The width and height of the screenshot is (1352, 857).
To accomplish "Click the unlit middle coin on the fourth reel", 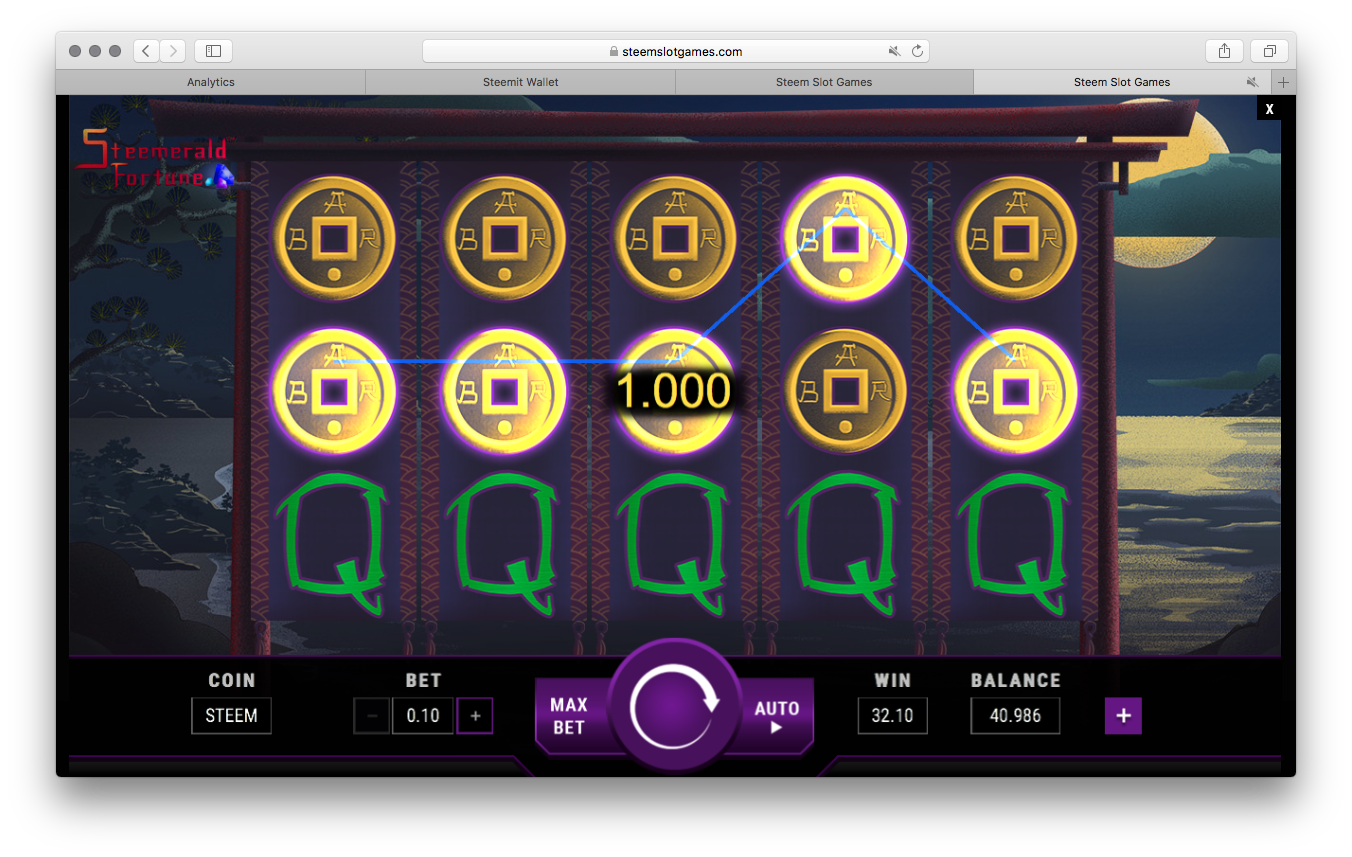I will click(x=845, y=392).
